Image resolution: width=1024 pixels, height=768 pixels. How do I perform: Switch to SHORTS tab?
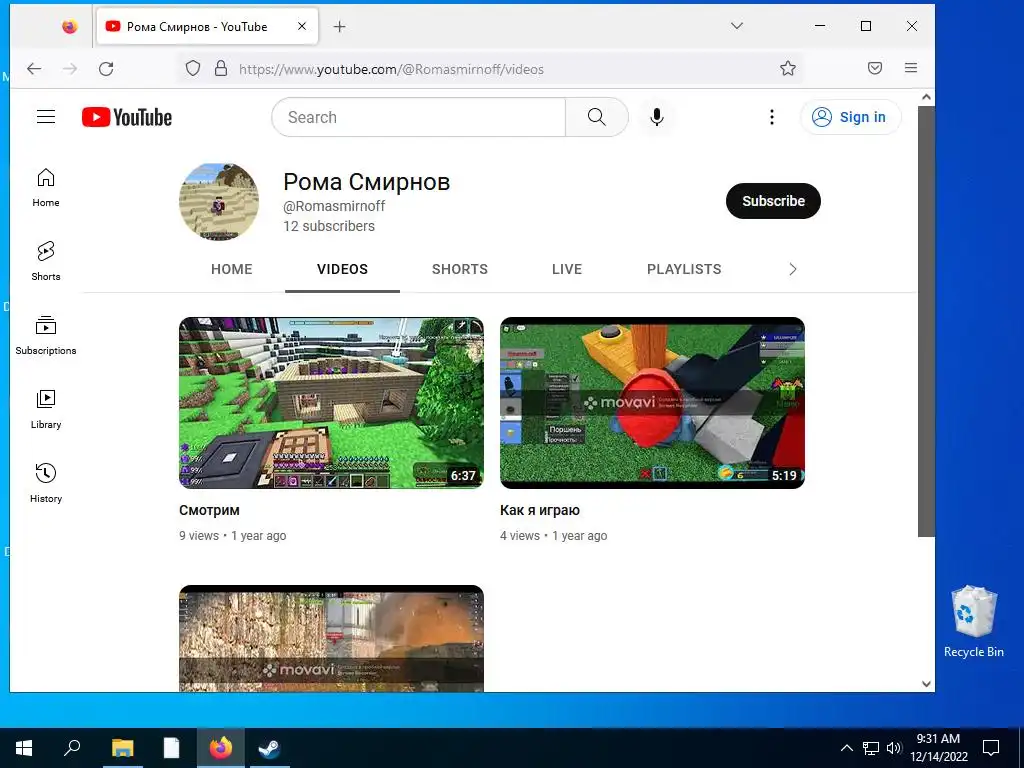[x=460, y=269]
